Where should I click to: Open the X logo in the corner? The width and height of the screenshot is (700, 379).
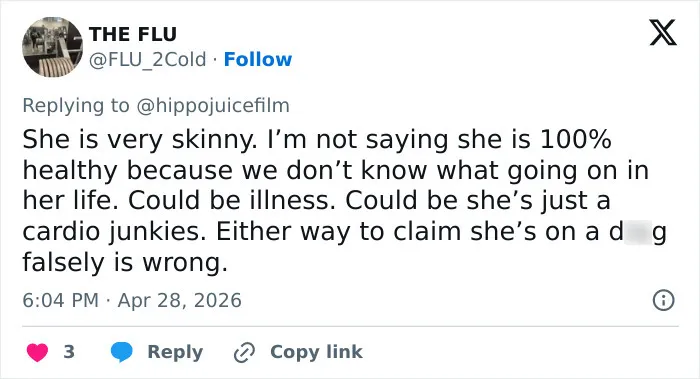pos(663,32)
